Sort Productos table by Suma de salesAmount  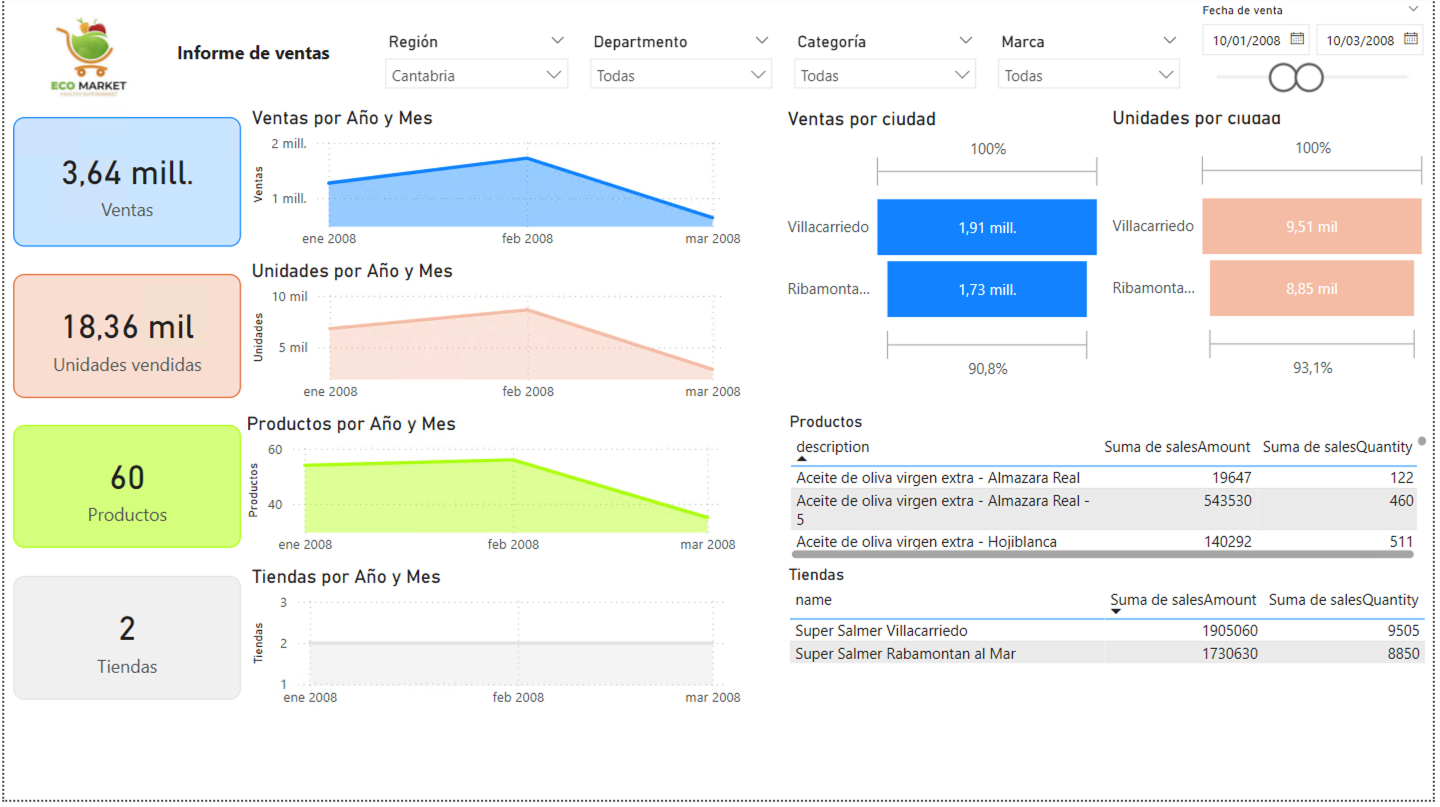1177,447
